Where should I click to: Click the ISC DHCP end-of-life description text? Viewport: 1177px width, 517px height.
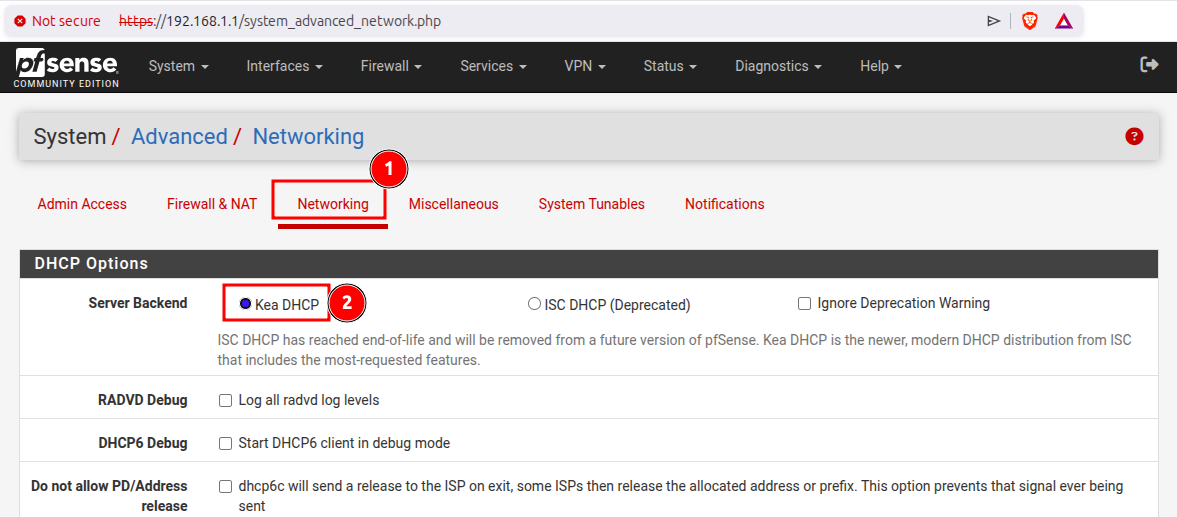(674, 350)
